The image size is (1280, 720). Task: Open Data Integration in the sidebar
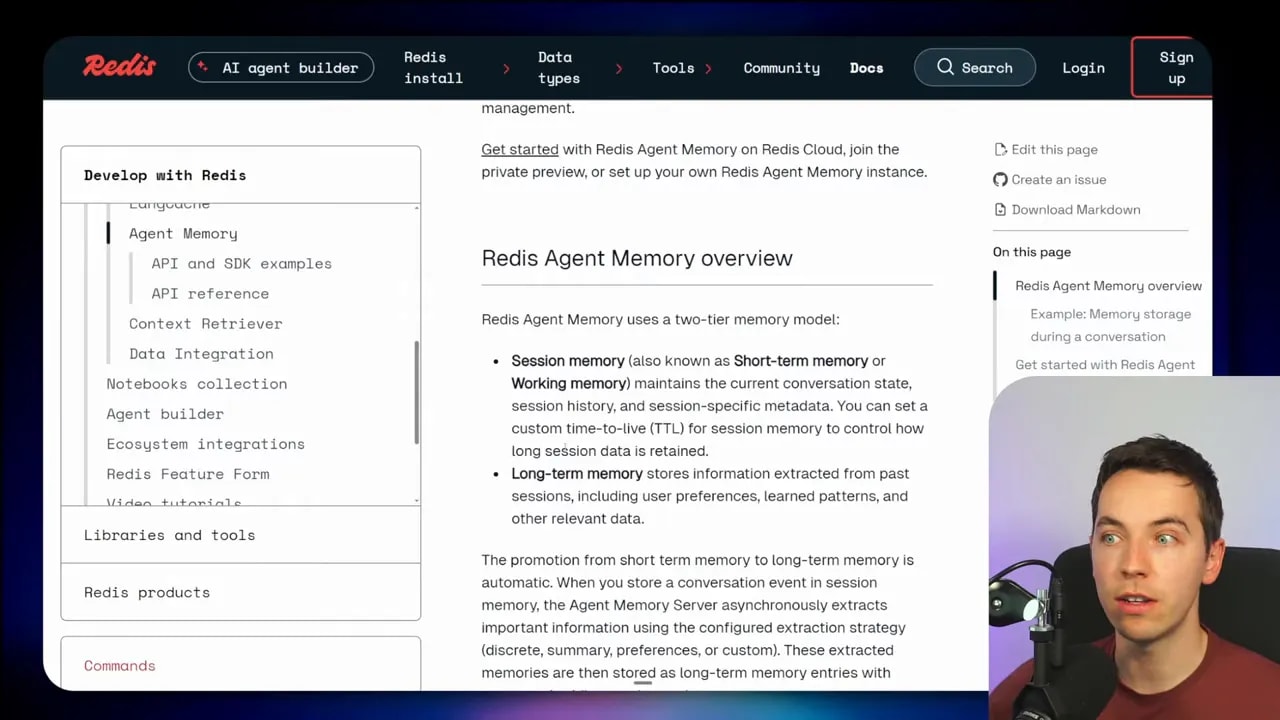click(201, 353)
